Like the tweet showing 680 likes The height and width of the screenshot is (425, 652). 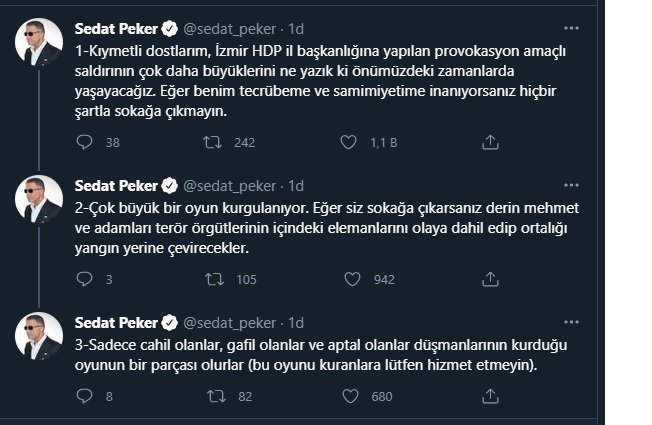[x=350, y=396]
